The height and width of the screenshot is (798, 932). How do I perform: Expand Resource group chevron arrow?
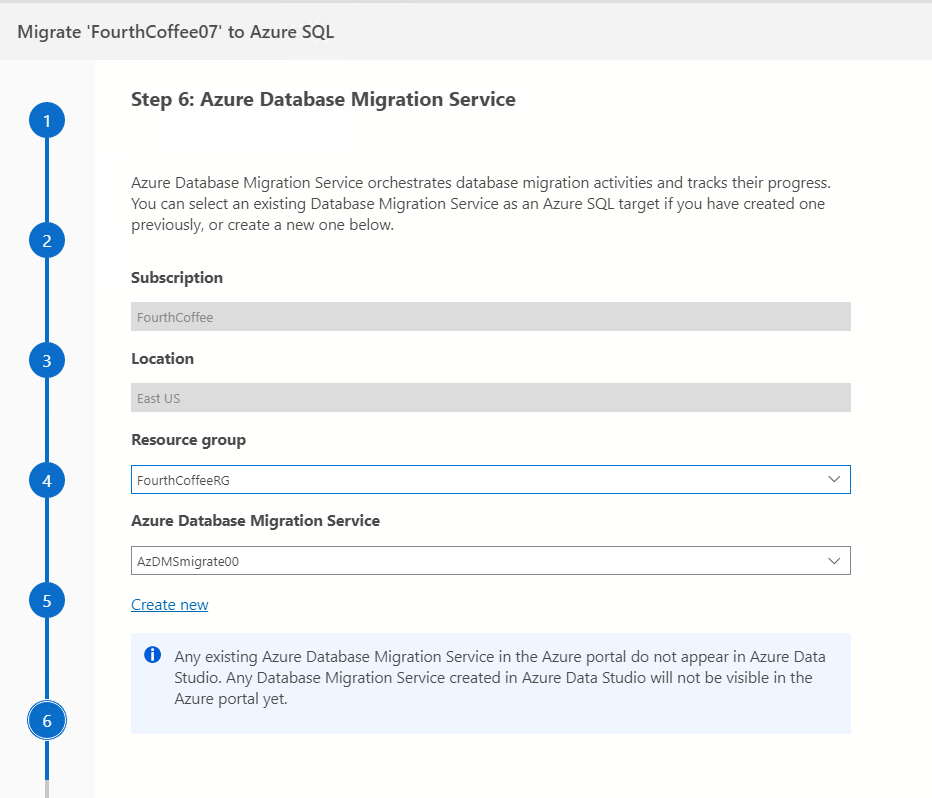(x=835, y=480)
